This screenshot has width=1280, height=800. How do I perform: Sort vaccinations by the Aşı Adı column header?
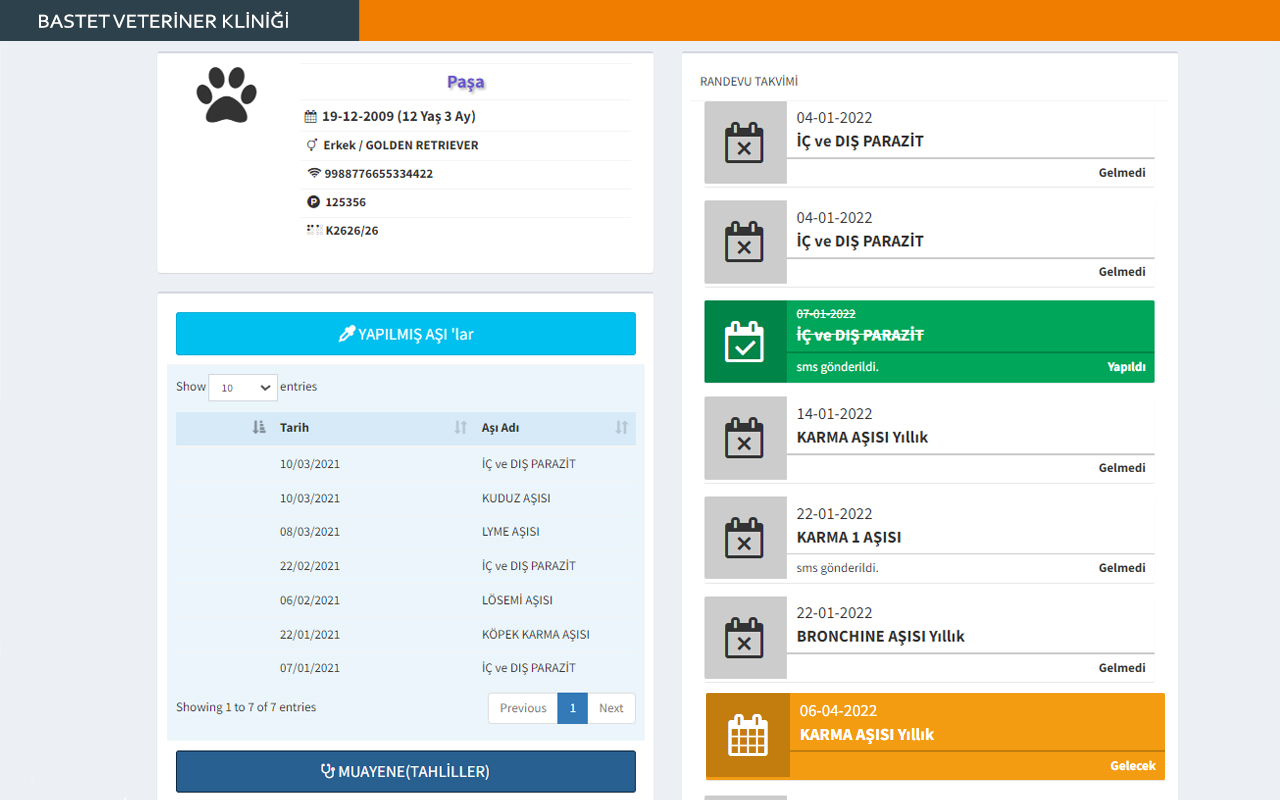(555, 428)
